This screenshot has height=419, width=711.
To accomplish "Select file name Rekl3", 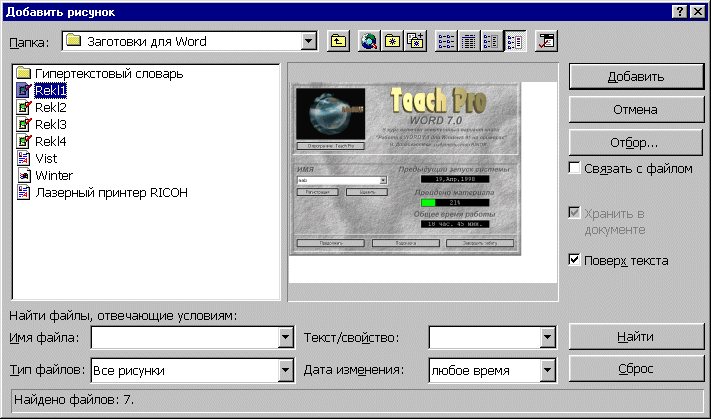I will [x=51, y=124].
